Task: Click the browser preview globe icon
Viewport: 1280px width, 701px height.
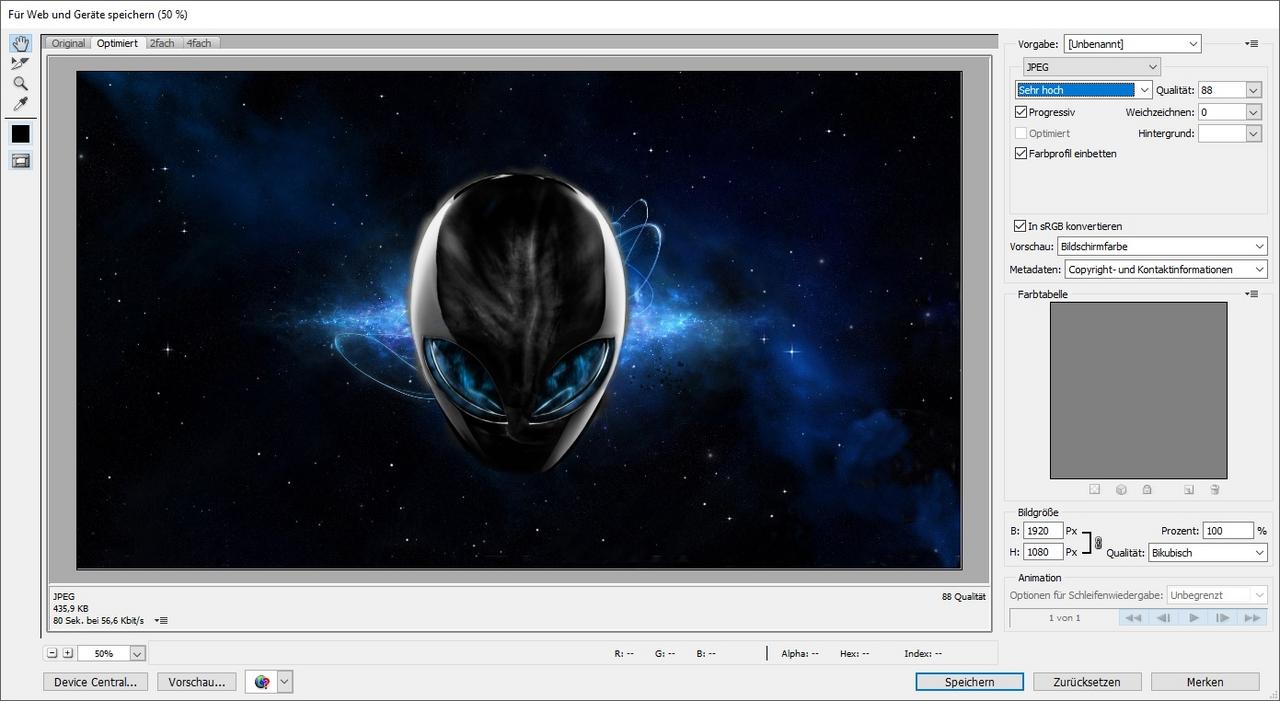Action: click(262, 682)
